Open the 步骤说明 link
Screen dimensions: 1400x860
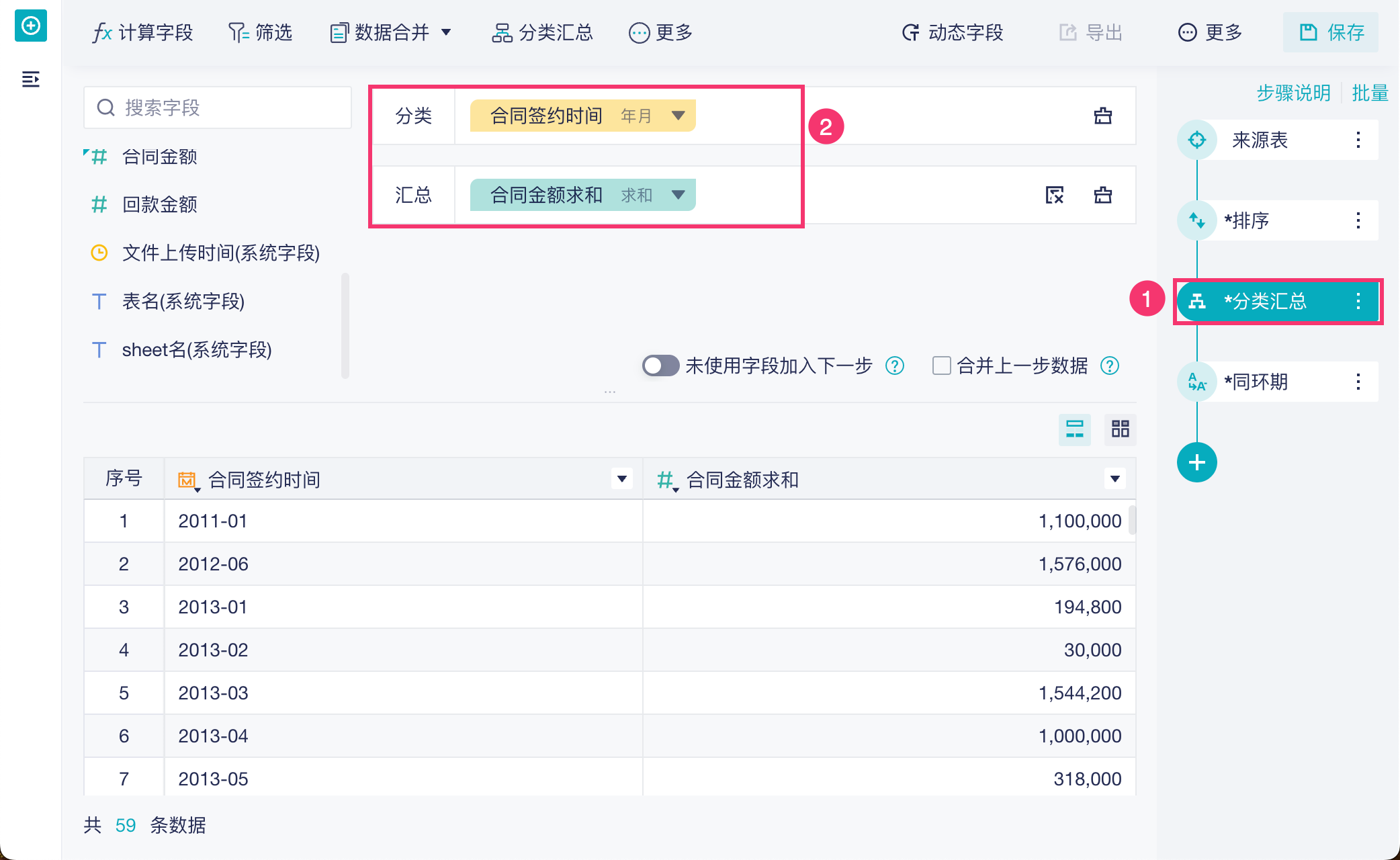click(1293, 93)
